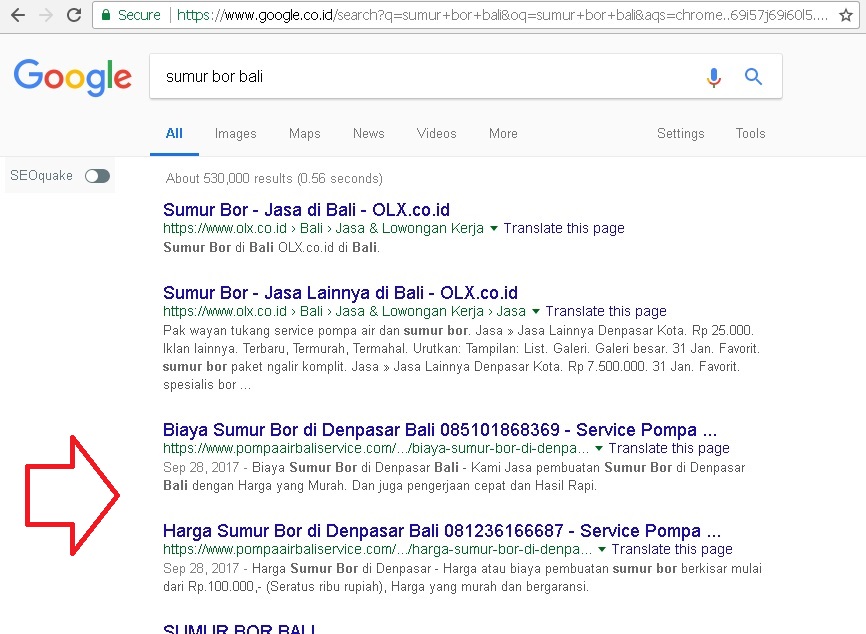Reload the page with the refresh icon

pyautogui.click(x=74, y=15)
